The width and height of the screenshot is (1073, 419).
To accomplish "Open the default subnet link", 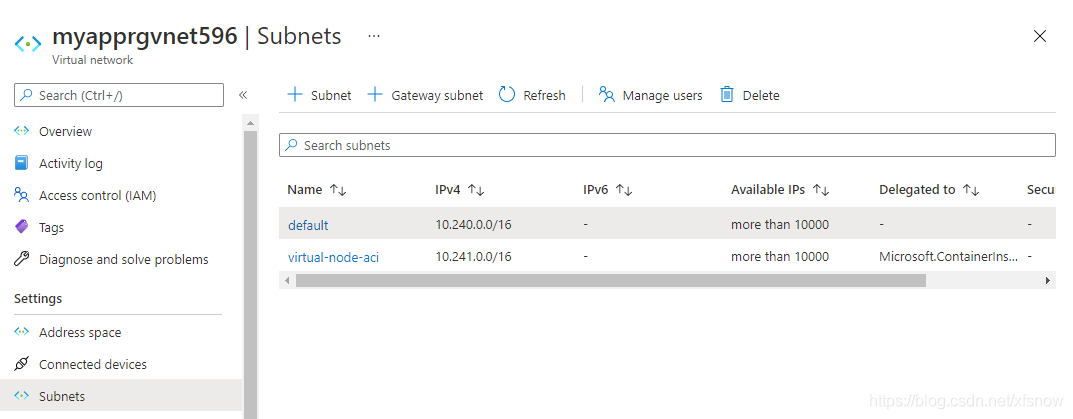I will [x=308, y=225].
